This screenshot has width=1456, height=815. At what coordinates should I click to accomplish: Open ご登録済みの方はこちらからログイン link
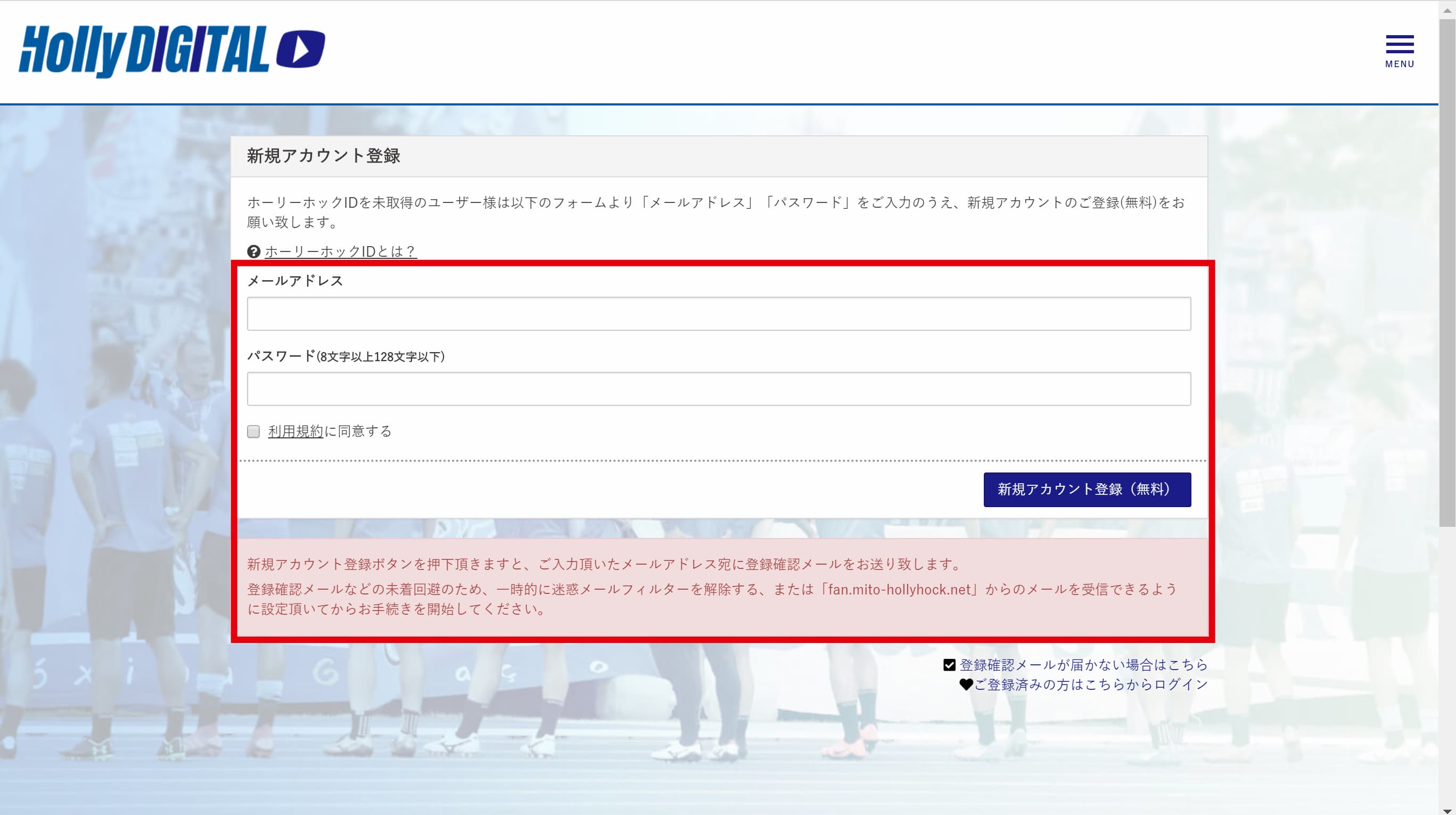point(1091,685)
